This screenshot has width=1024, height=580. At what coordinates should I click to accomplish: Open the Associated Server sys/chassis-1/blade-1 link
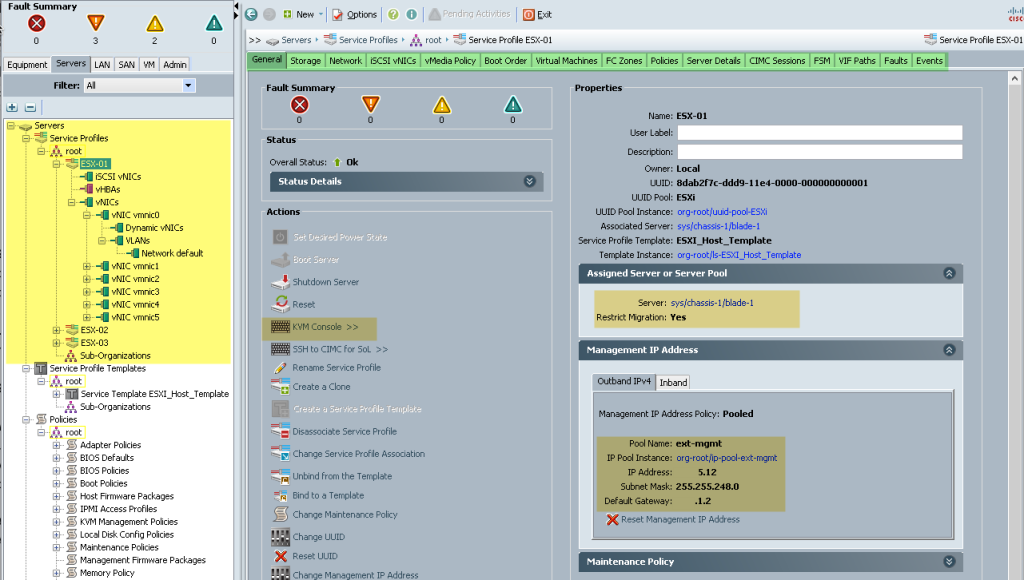pyautogui.click(x=718, y=226)
